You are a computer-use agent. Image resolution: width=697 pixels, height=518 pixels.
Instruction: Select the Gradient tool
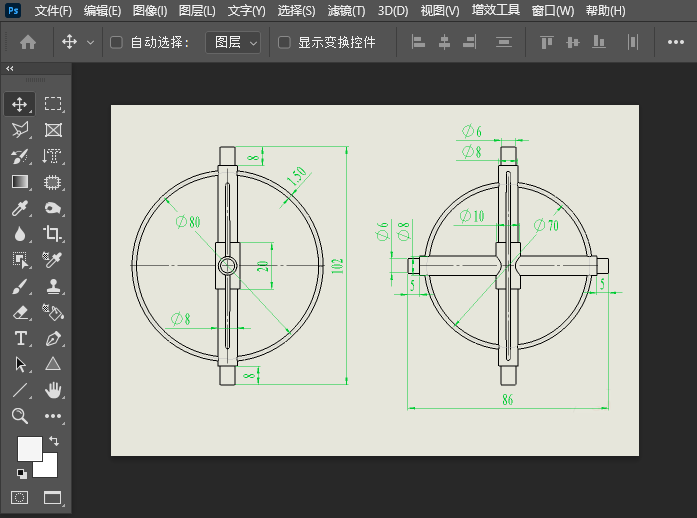tap(20, 182)
